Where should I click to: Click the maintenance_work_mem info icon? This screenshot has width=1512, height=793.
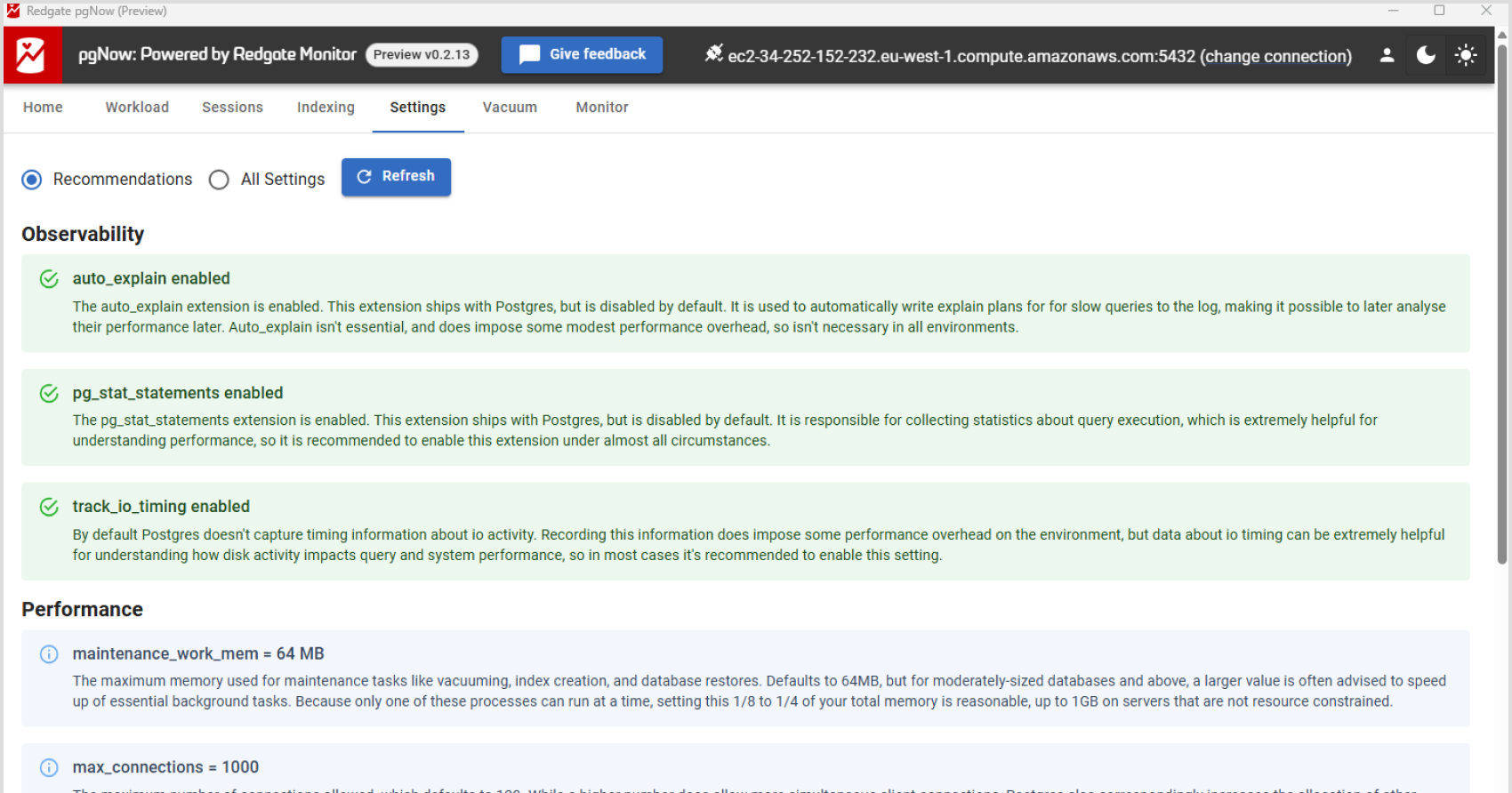(x=49, y=654)
